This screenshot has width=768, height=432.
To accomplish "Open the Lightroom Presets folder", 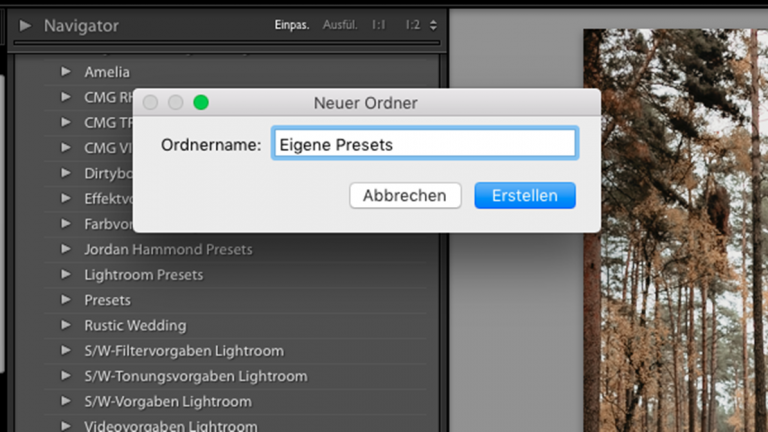I will [x=66, y=275].
